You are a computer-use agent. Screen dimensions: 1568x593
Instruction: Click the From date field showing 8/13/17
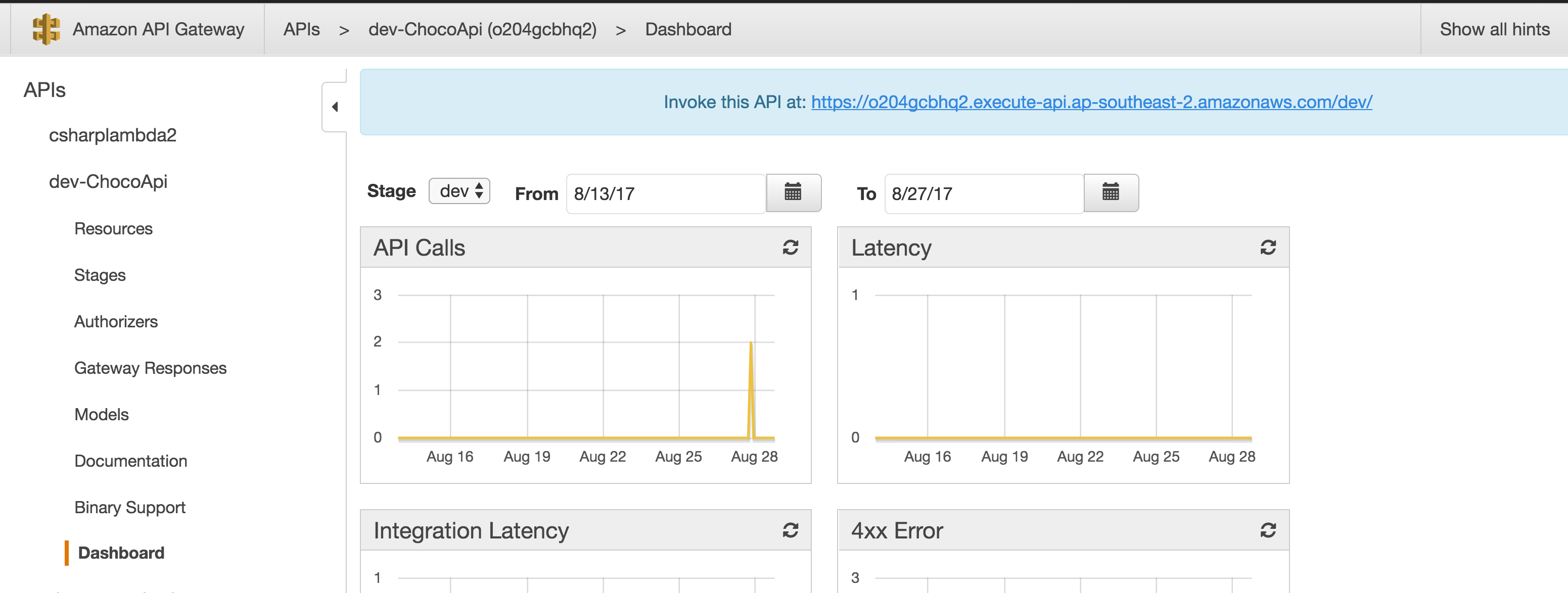(x=666, y=193)
